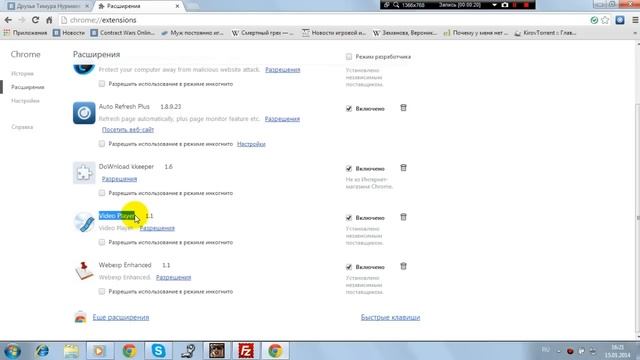
Task: Allow Video Player in incognito
Action: coord(102,242)
